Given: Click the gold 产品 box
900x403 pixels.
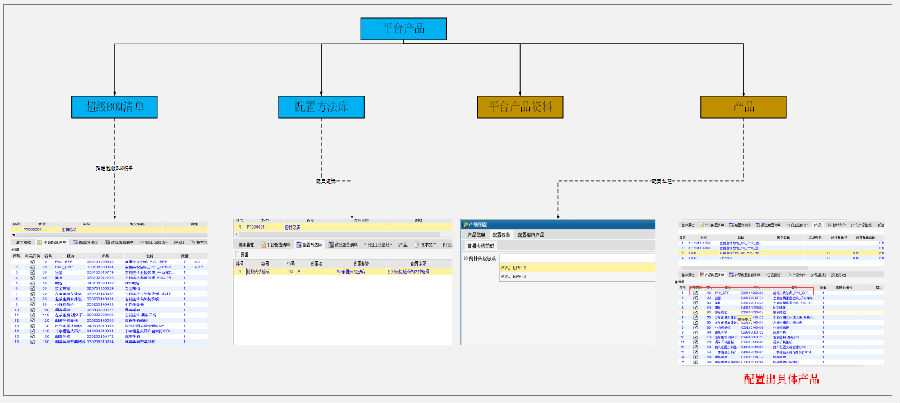Looking at the screenshot, I should click(x=744, y=107).
